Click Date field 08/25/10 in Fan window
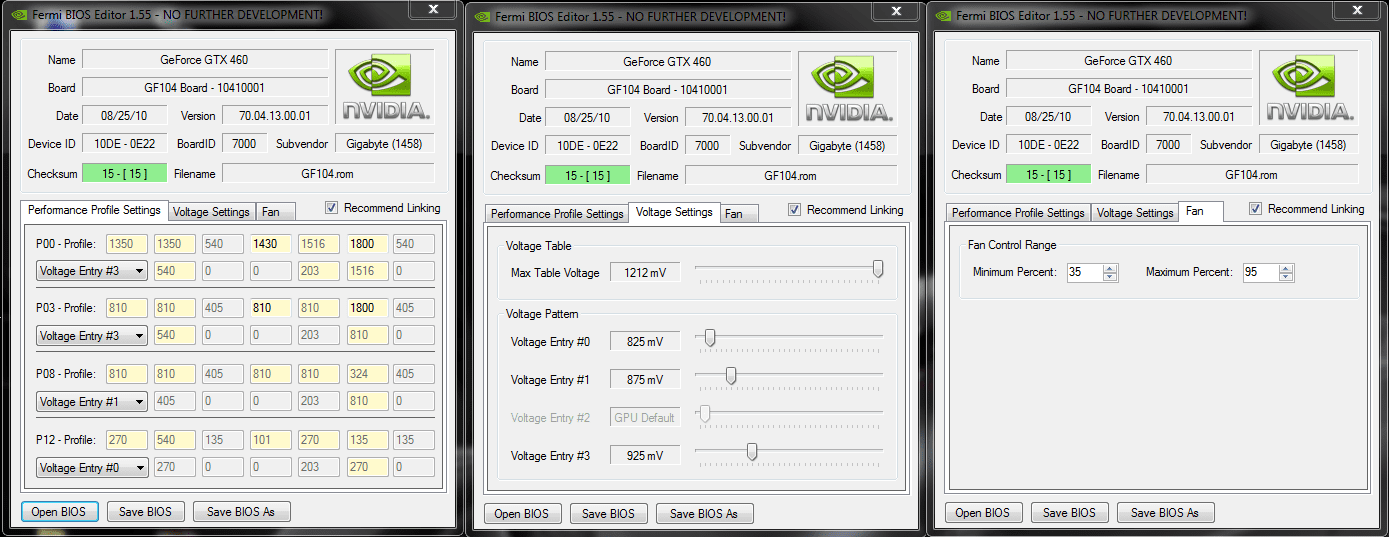 pyautogui.click(x=1048, y=117)
